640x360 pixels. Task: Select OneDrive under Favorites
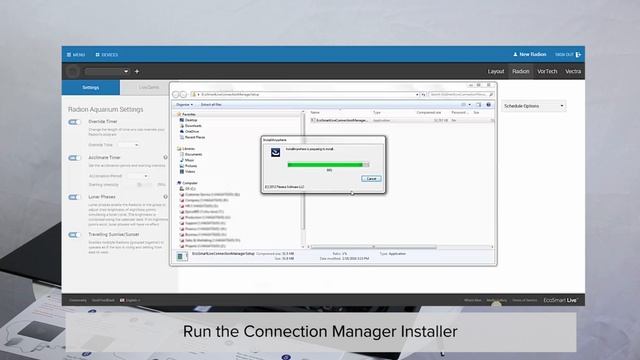point(189,131)
